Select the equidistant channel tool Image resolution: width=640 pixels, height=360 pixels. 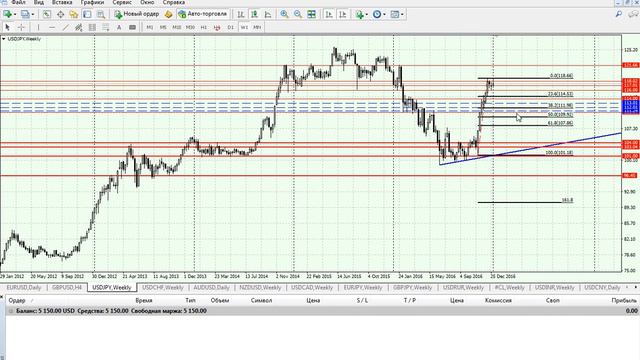pyautogui.click(x=78, y=27)
